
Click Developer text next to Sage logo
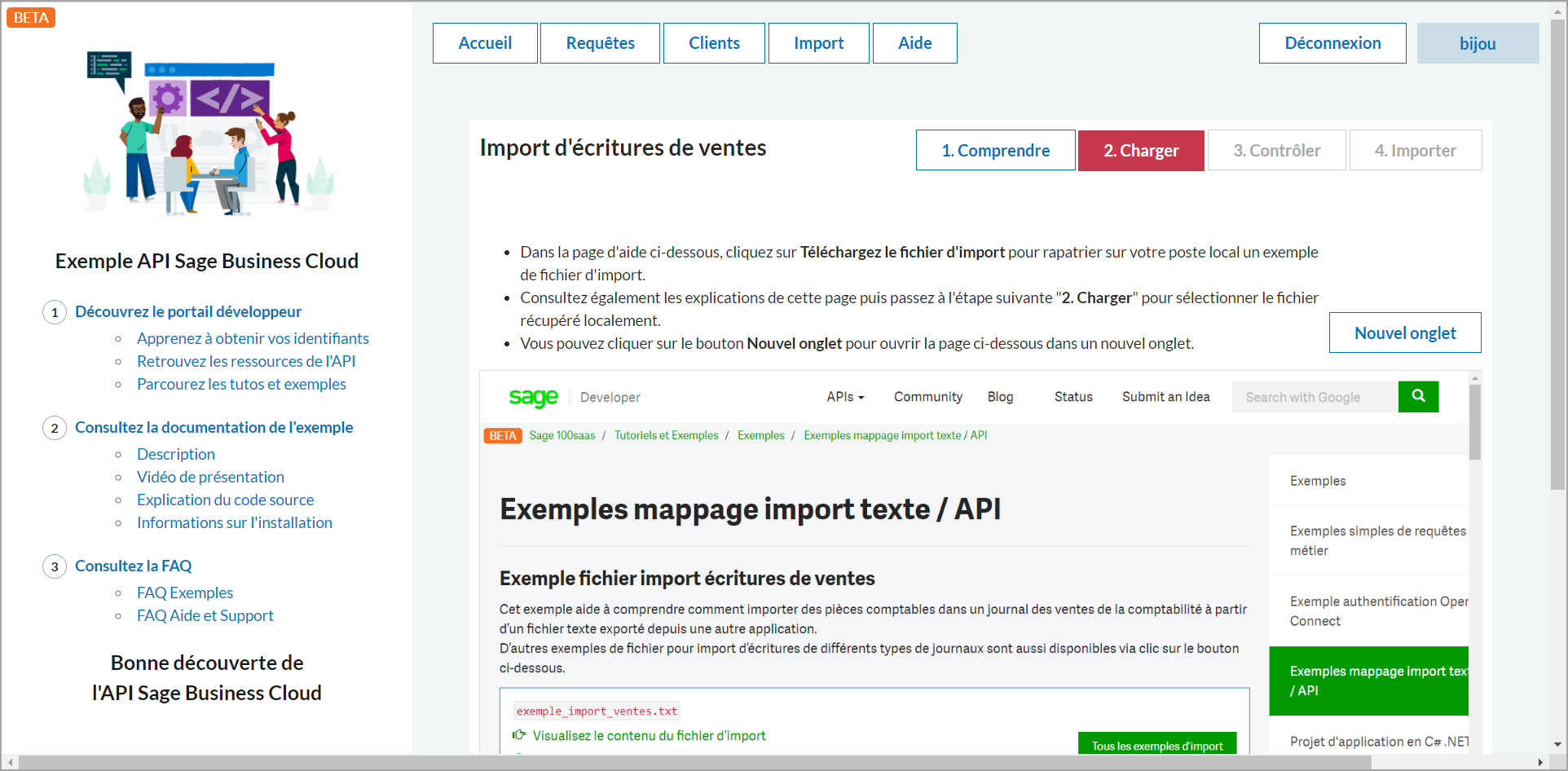pyautogui.click(x=610, y=397)
